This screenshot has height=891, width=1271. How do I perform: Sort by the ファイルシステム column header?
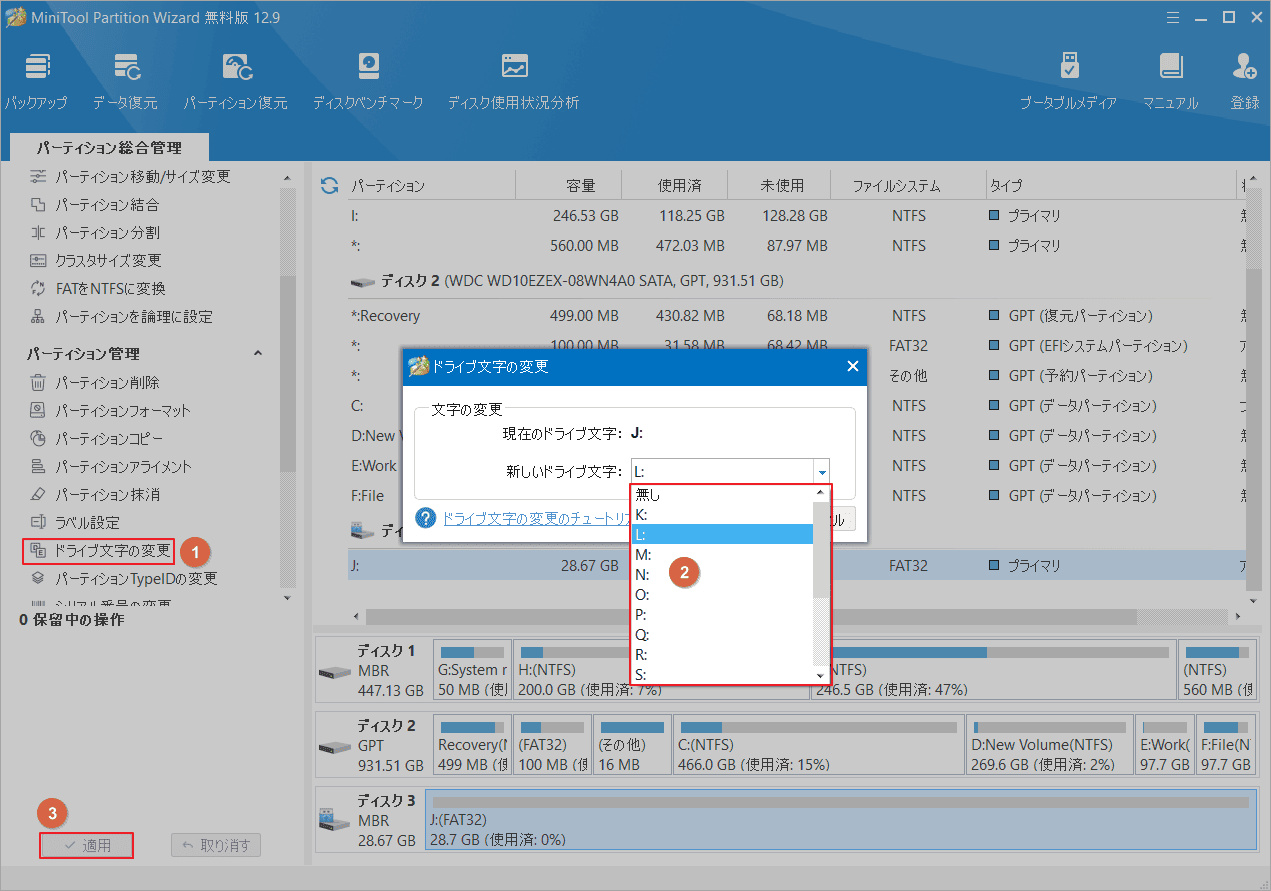click(x=909, y=186)
